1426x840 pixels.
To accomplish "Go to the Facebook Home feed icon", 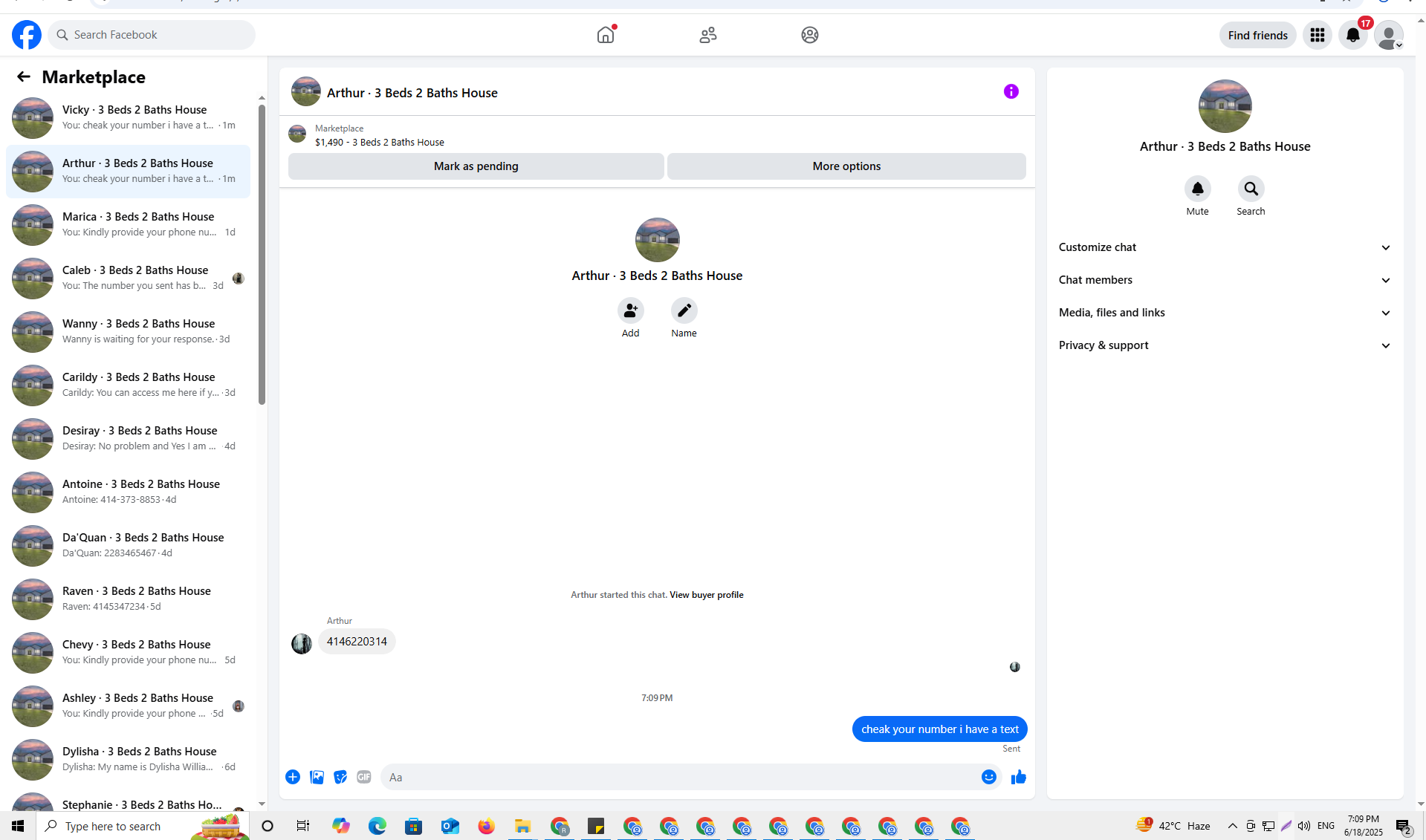I will (606, 35).
